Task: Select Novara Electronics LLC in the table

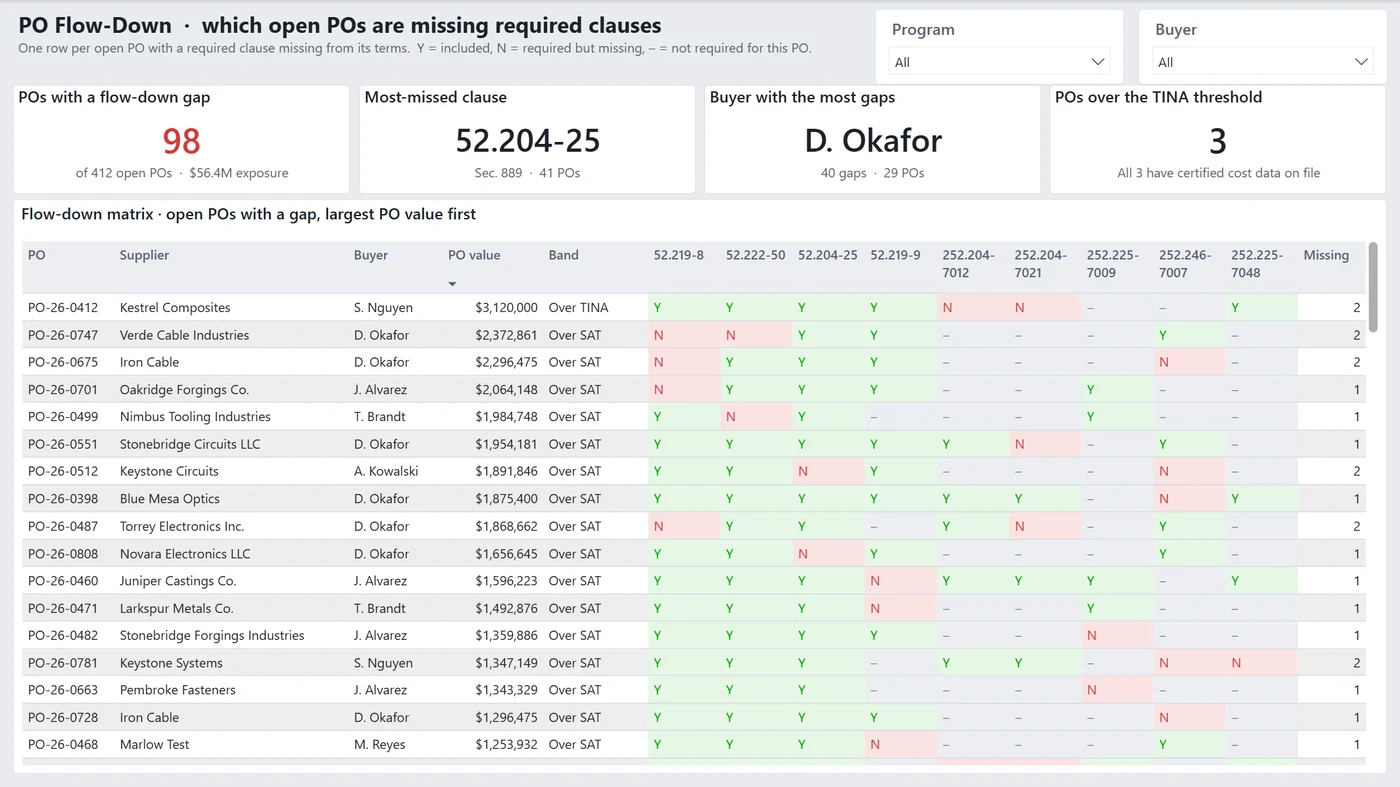Action: (185, 554)
